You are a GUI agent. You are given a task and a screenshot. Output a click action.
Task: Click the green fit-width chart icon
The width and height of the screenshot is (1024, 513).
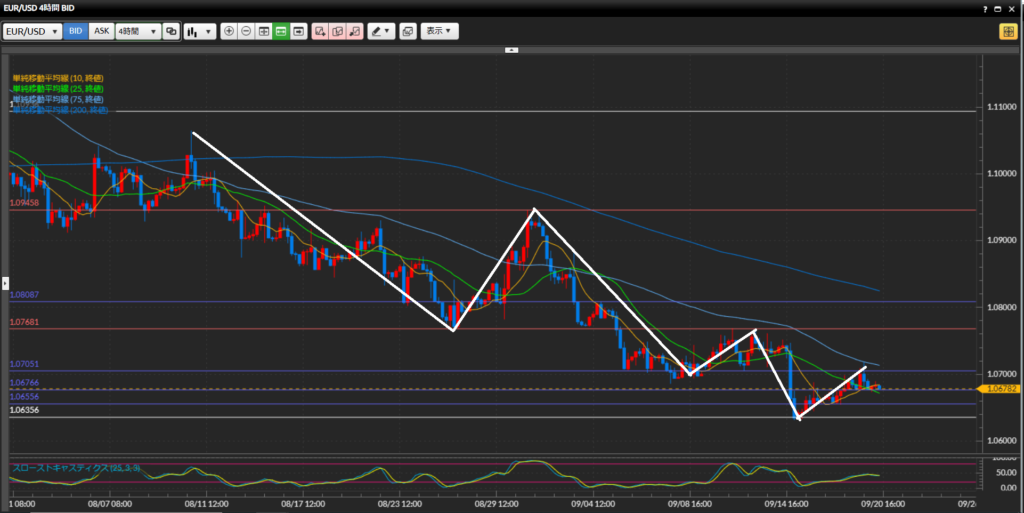281,31
